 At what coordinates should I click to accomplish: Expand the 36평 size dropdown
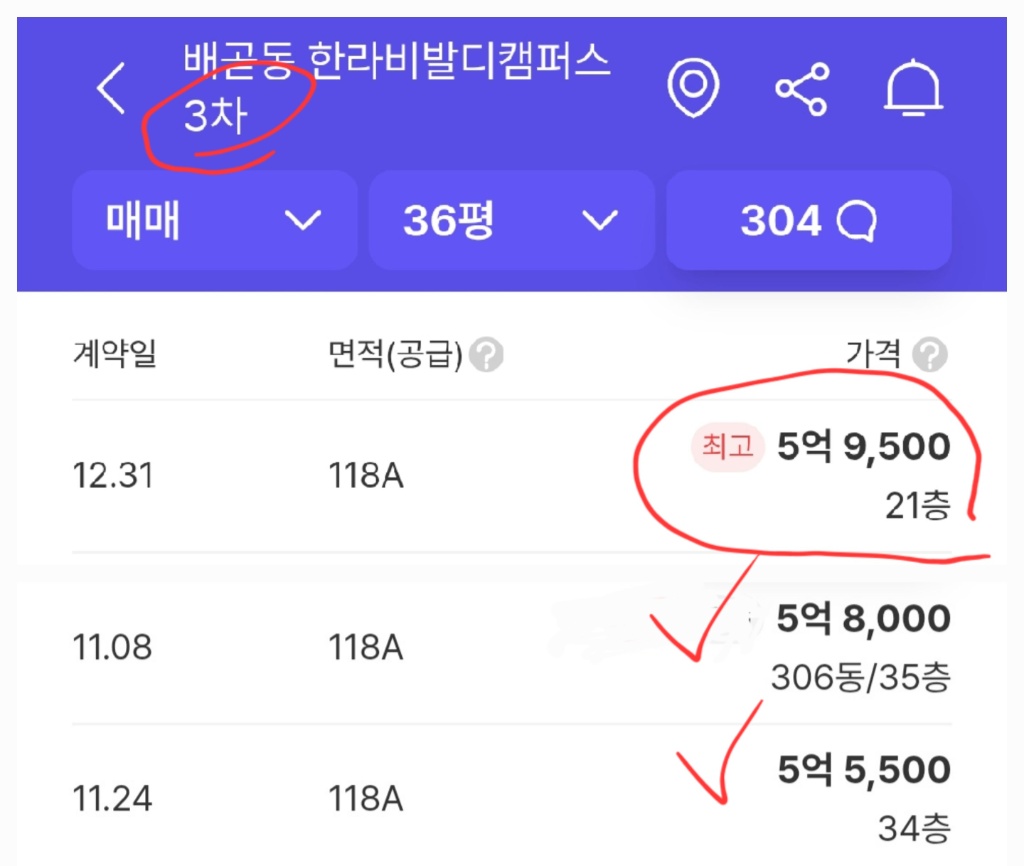(x=511, y=220)
